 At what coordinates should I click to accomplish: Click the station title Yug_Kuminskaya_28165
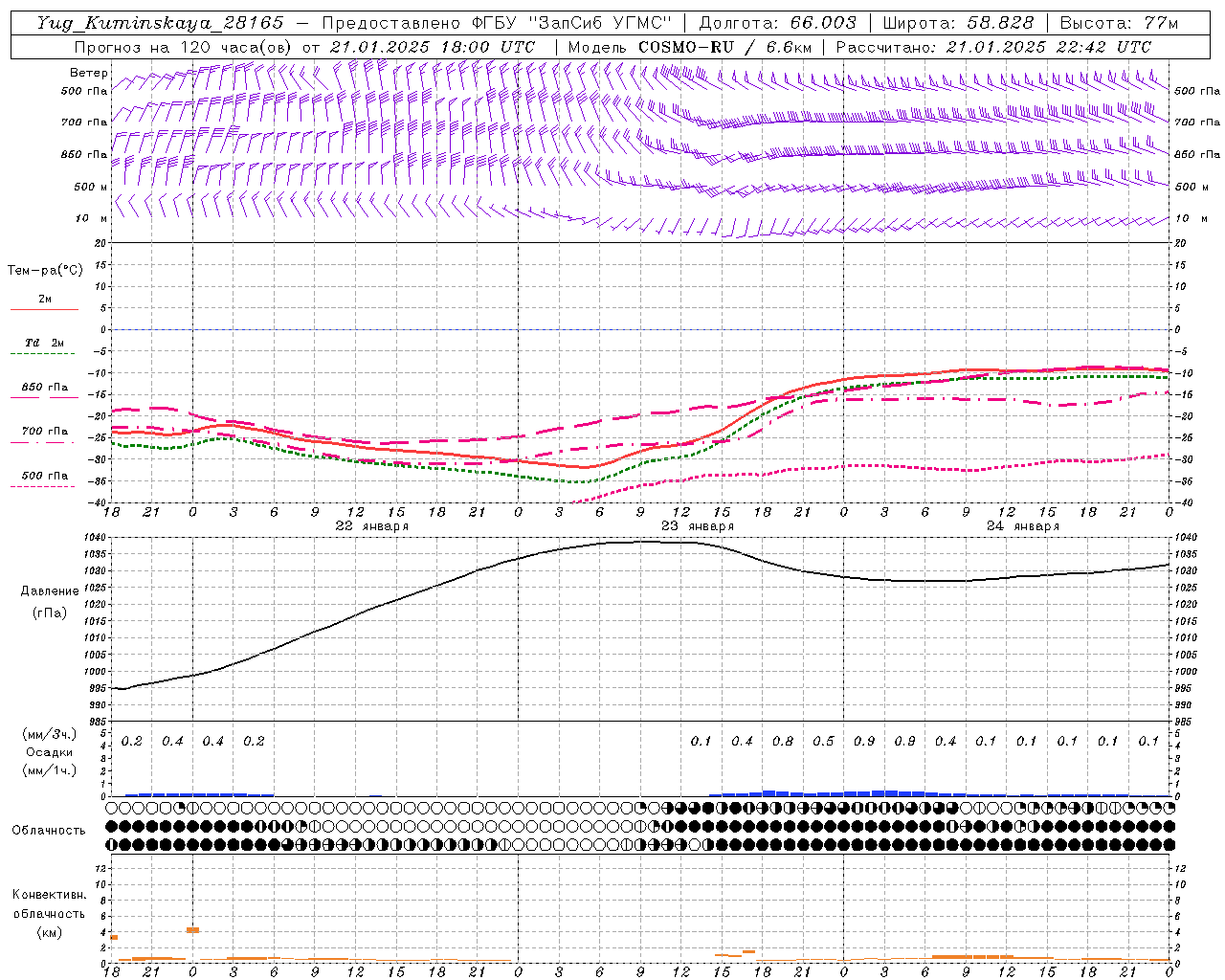[x=160, y=23]
